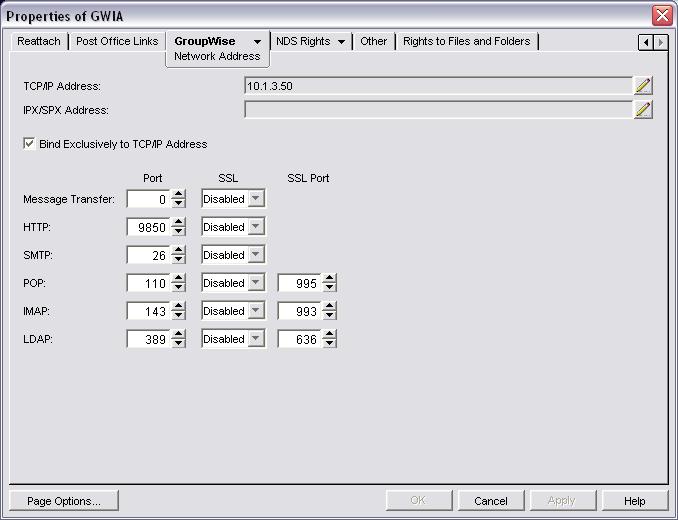The width and height of the screenshot is (678, 520).
Task: Click the OK button
Action: click(418, 501)
